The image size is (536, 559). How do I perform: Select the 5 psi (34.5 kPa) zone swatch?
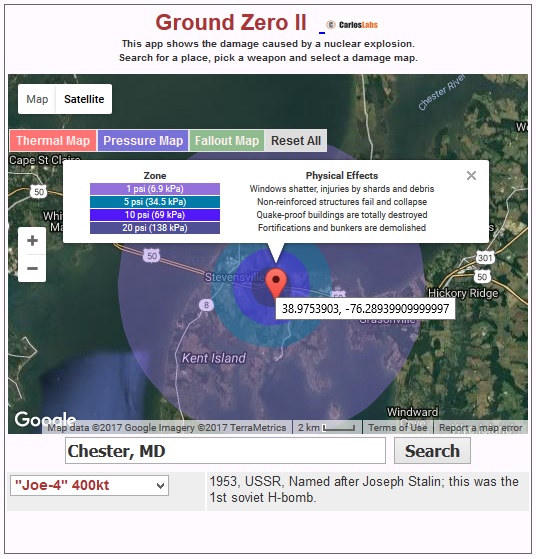pos(155,202)
